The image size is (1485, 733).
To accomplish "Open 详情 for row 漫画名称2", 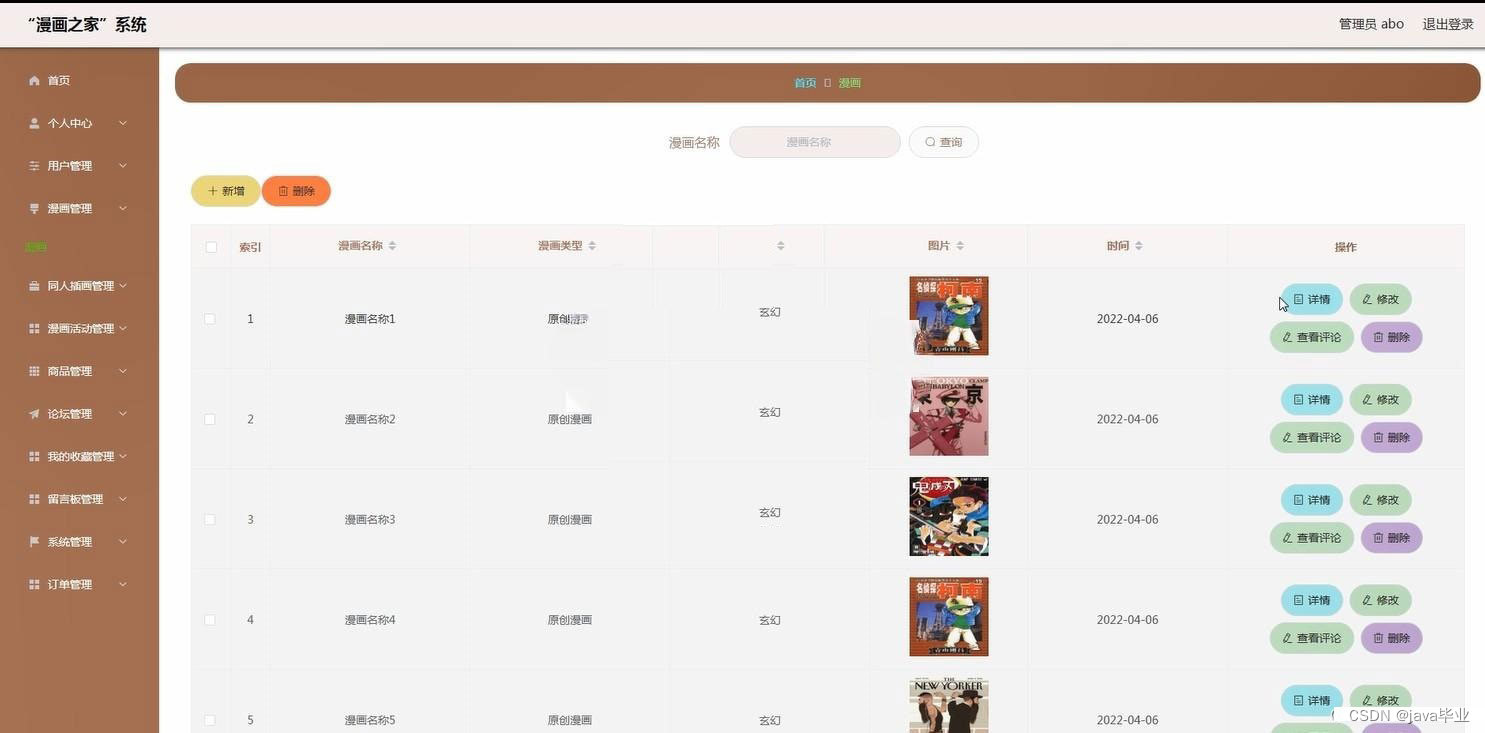I will click(x=1312, y=399).
